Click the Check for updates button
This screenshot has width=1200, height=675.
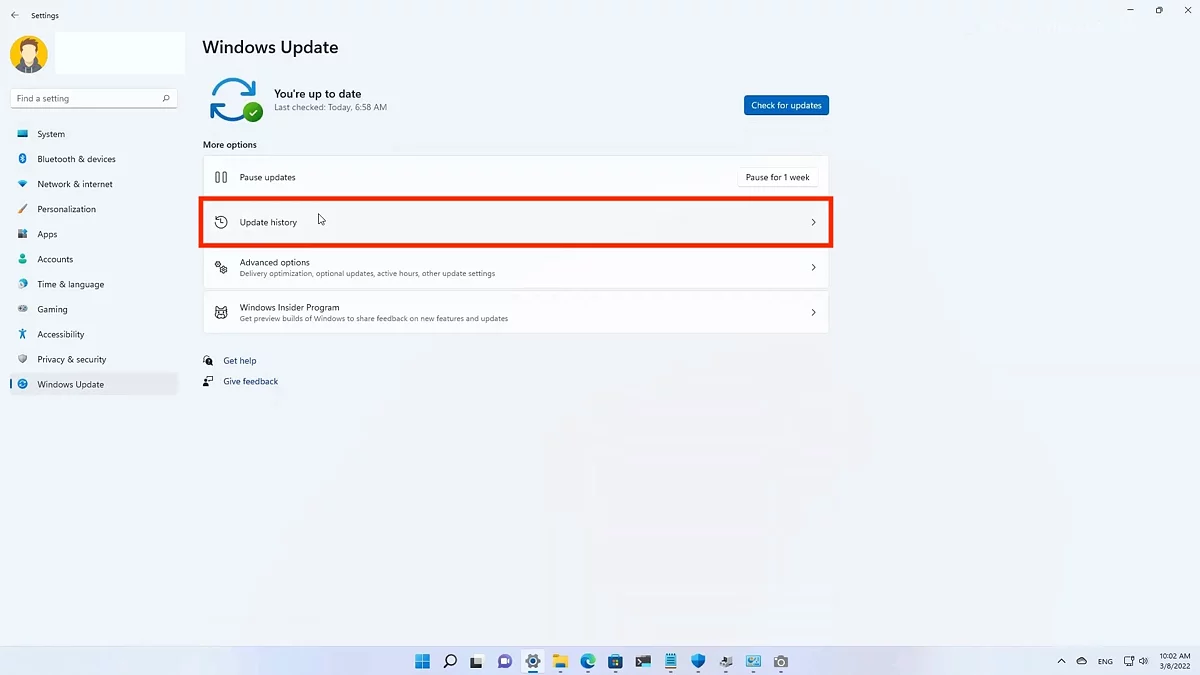click(x=786, y=105)
